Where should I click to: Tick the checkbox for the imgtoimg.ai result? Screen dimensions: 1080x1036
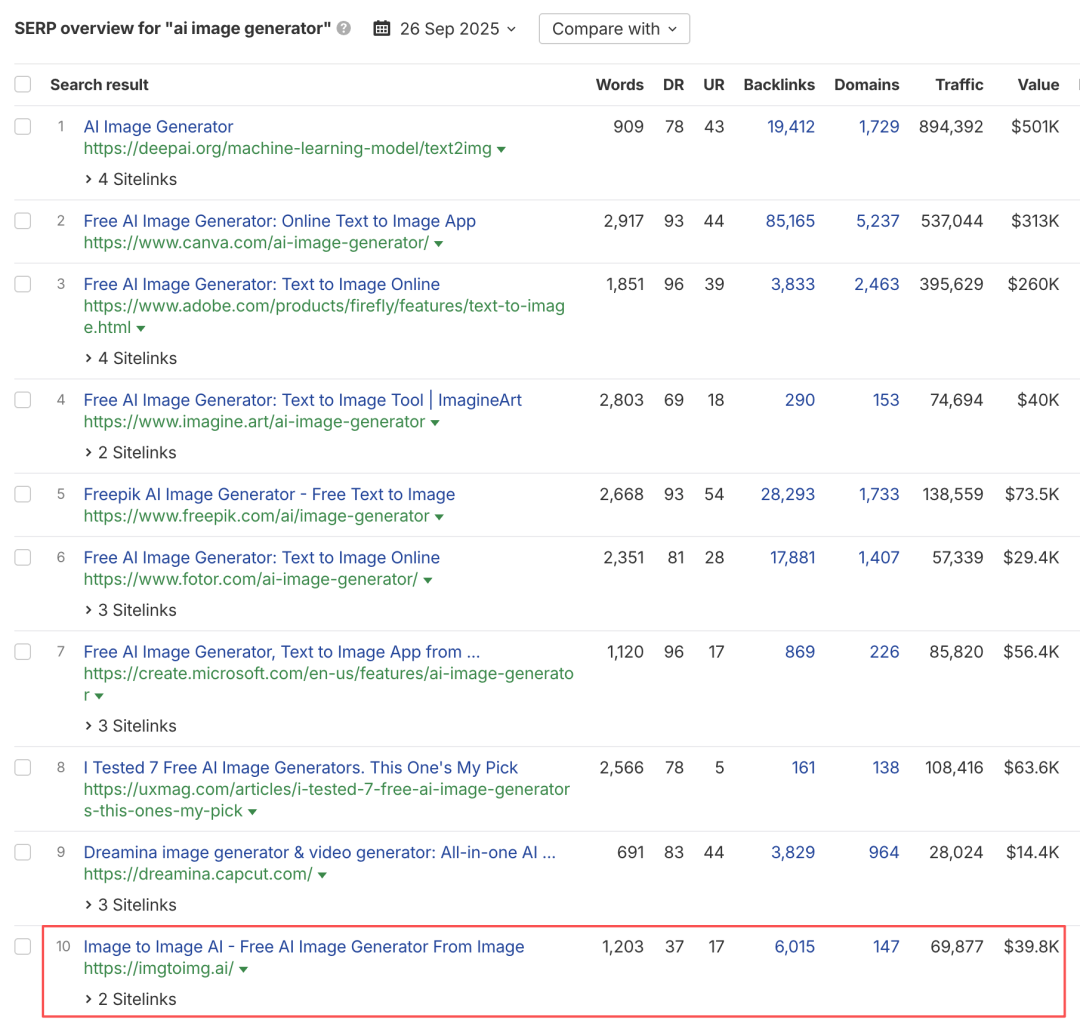click(23, 947)
